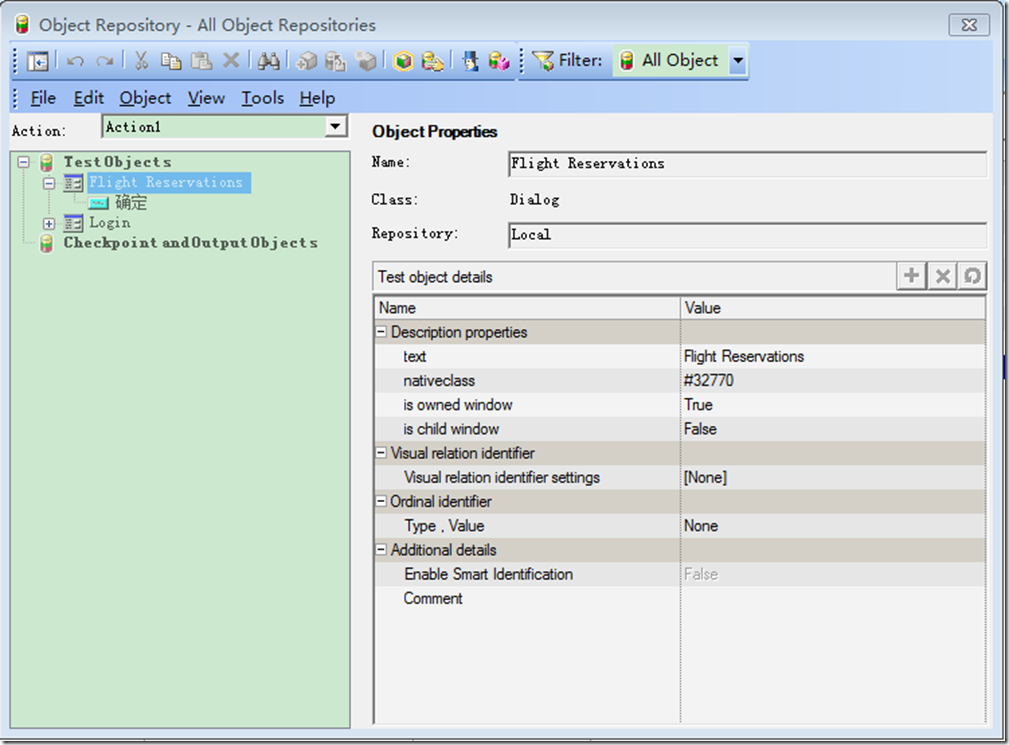Click the Enable Smart Identification value False
Screen dimensions: 1009x745
pos(701,574)
